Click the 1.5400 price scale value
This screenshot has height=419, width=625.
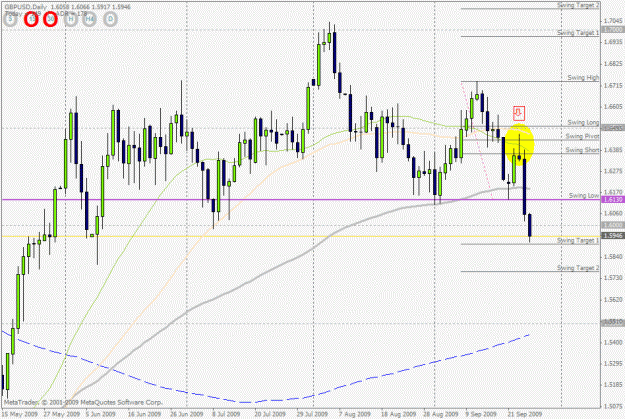(x=613, y=342)
